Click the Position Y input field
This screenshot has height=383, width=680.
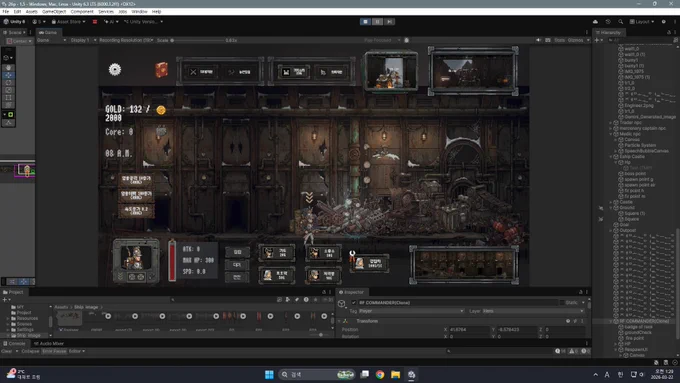516,330
